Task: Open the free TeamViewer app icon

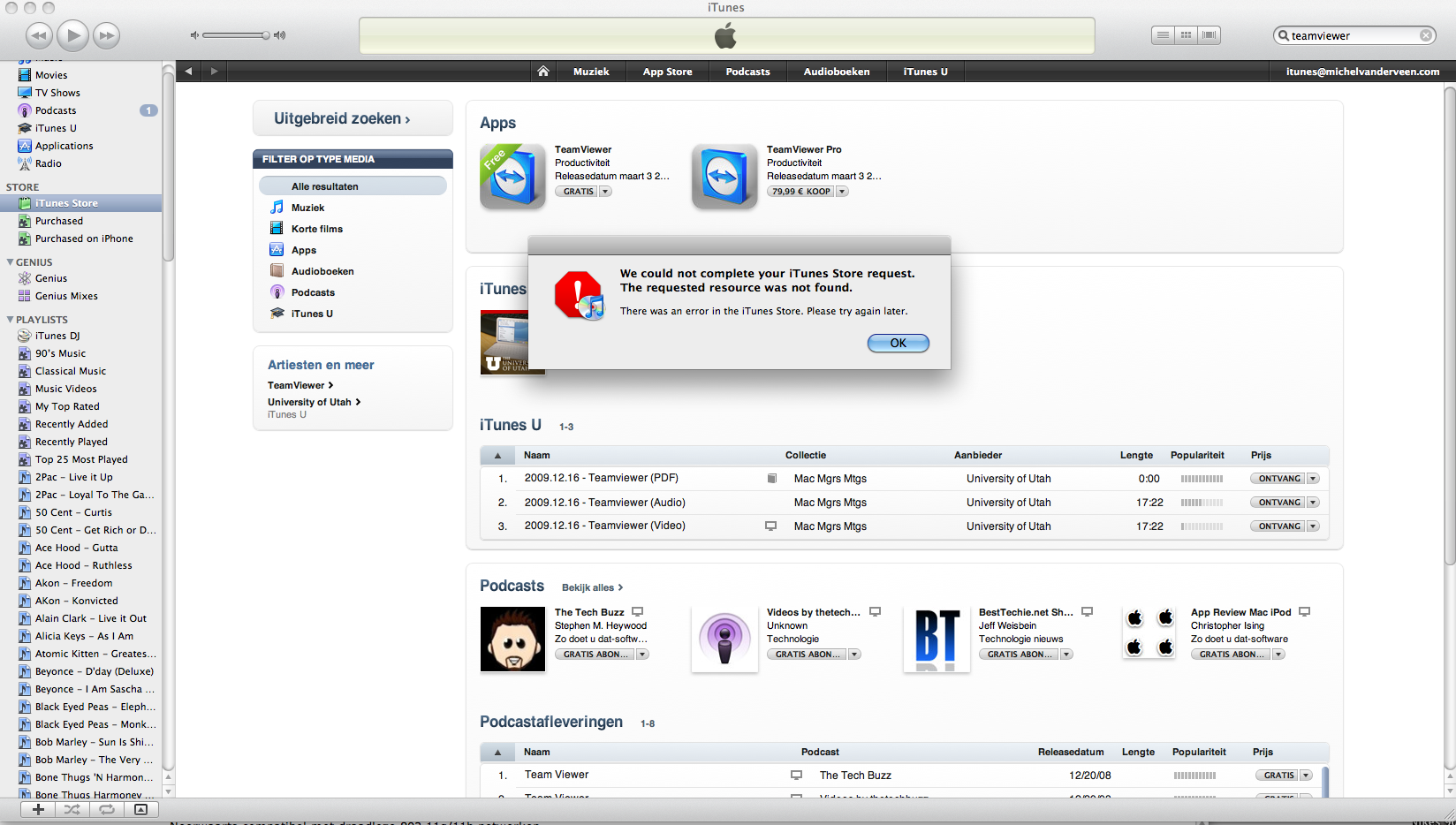Action: pyautogui.click(x=512, y=176)
